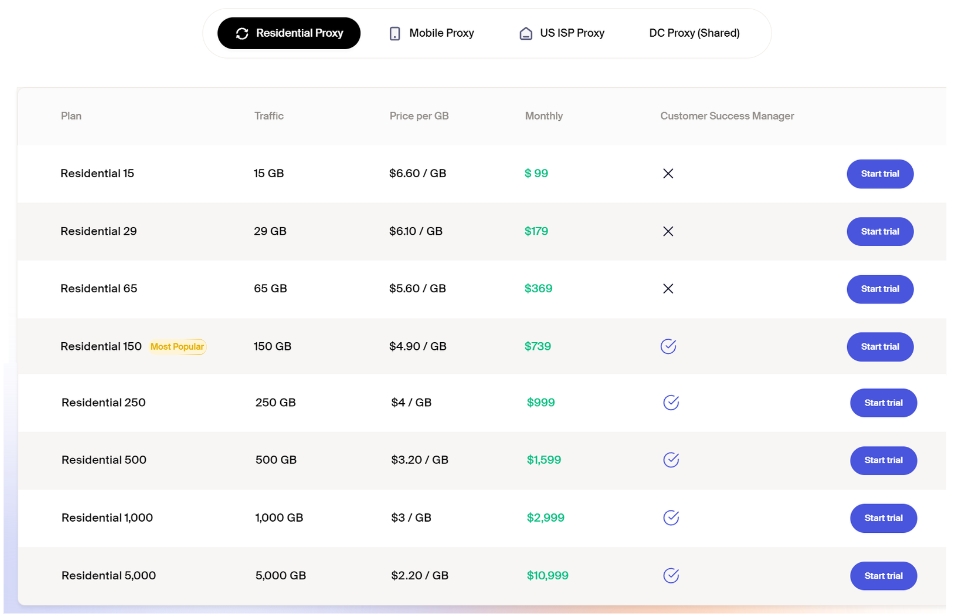Click the checkmark icon for Residential 5,000

click(671, 575)
